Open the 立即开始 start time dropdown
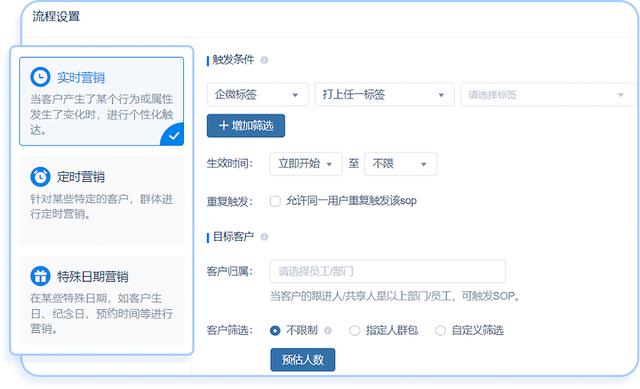This screenshot has width=640, height=389. [x=306, y=164]
